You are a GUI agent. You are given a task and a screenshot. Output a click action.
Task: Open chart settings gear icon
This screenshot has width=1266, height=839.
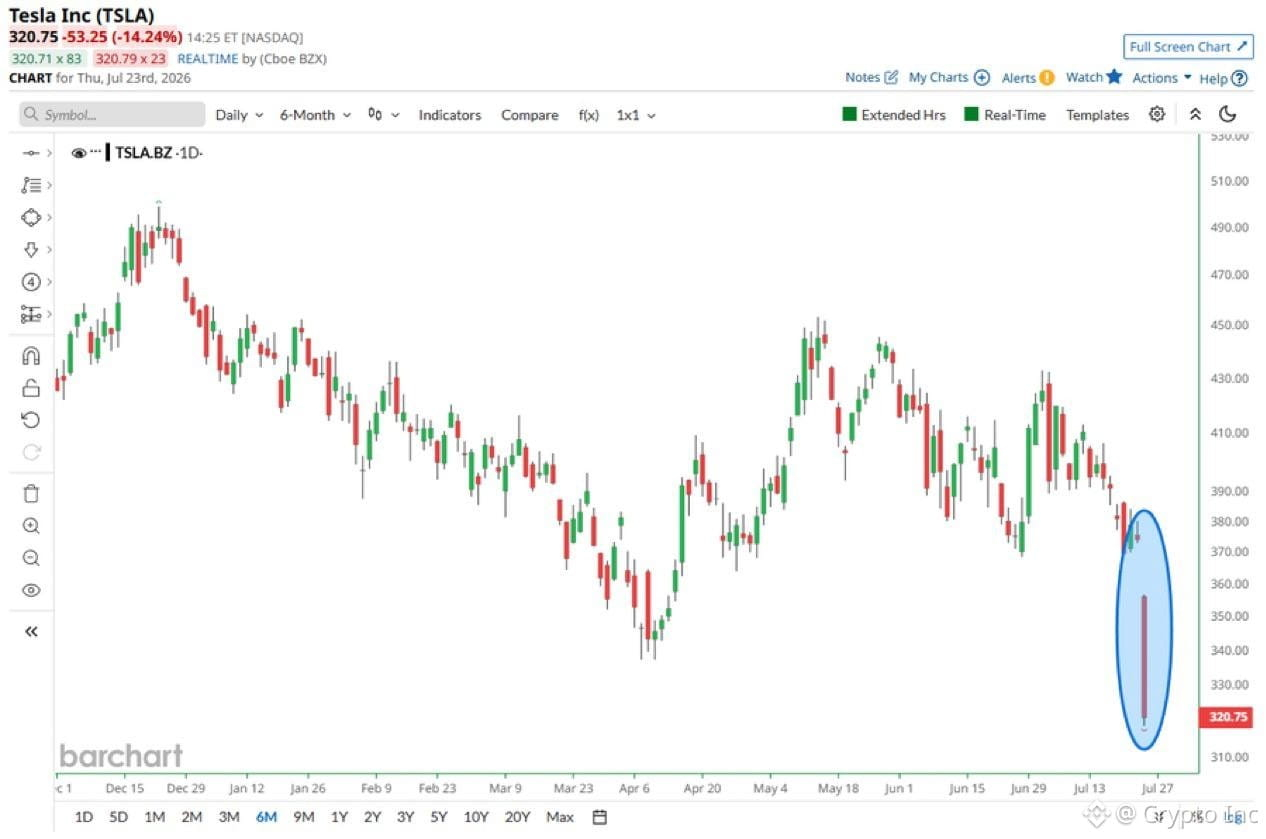click(1157, 114)
